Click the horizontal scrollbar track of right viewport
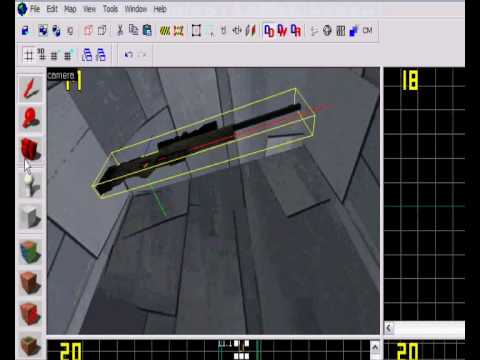The height and width of the screenshot is (360, 480). click(429, 328)
